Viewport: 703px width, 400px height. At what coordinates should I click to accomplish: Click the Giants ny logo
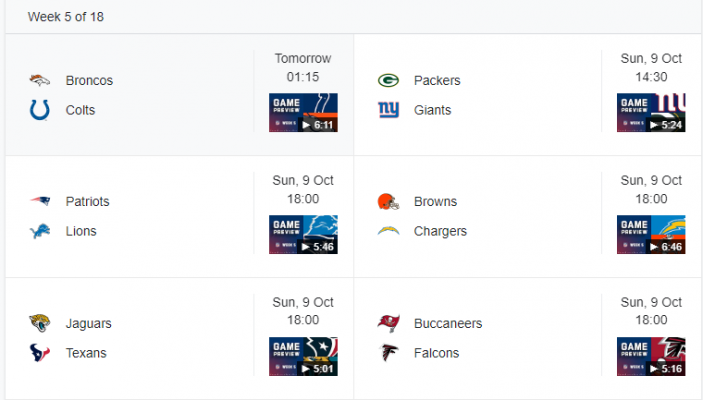(388, 110)
